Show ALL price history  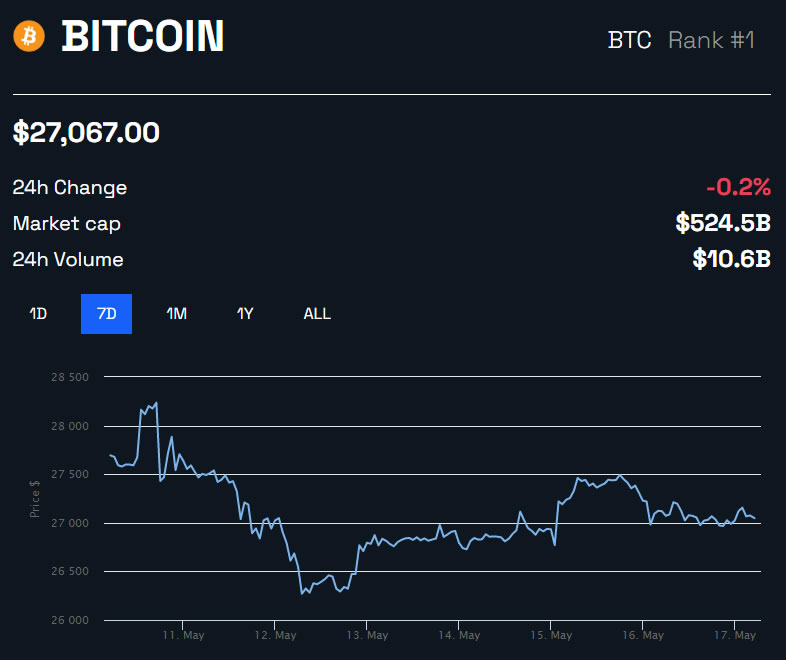[x=317, y=314]
